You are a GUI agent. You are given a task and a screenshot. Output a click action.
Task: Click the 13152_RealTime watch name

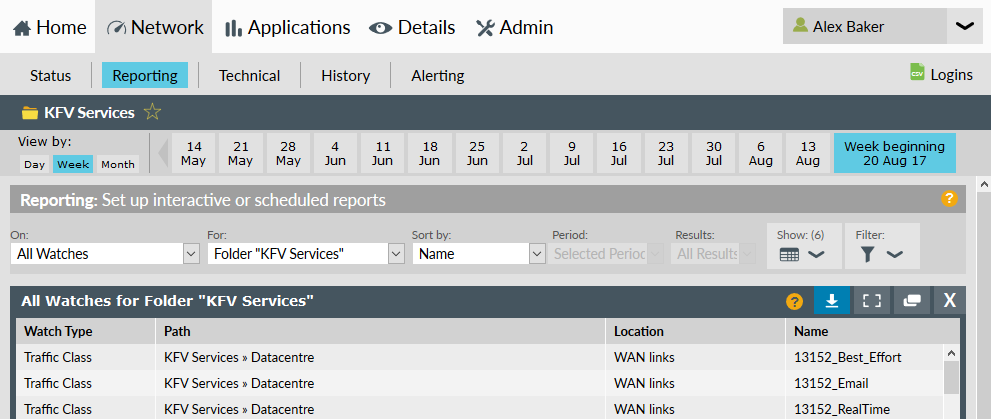tap(842, 410)
